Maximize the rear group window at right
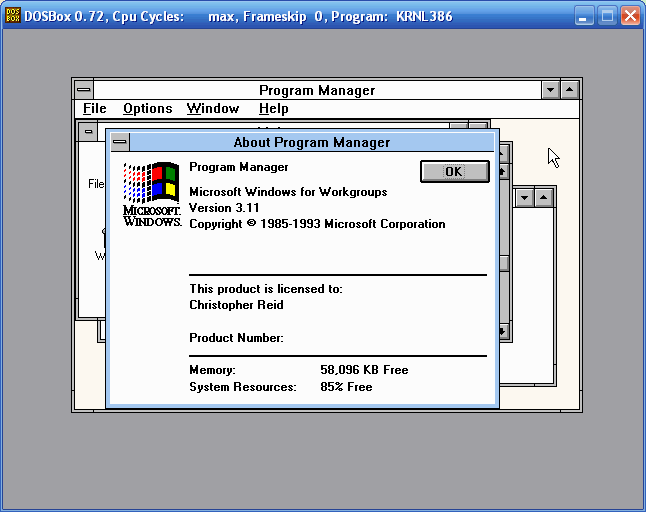The image size is (646, 512). tap(545, 197)
